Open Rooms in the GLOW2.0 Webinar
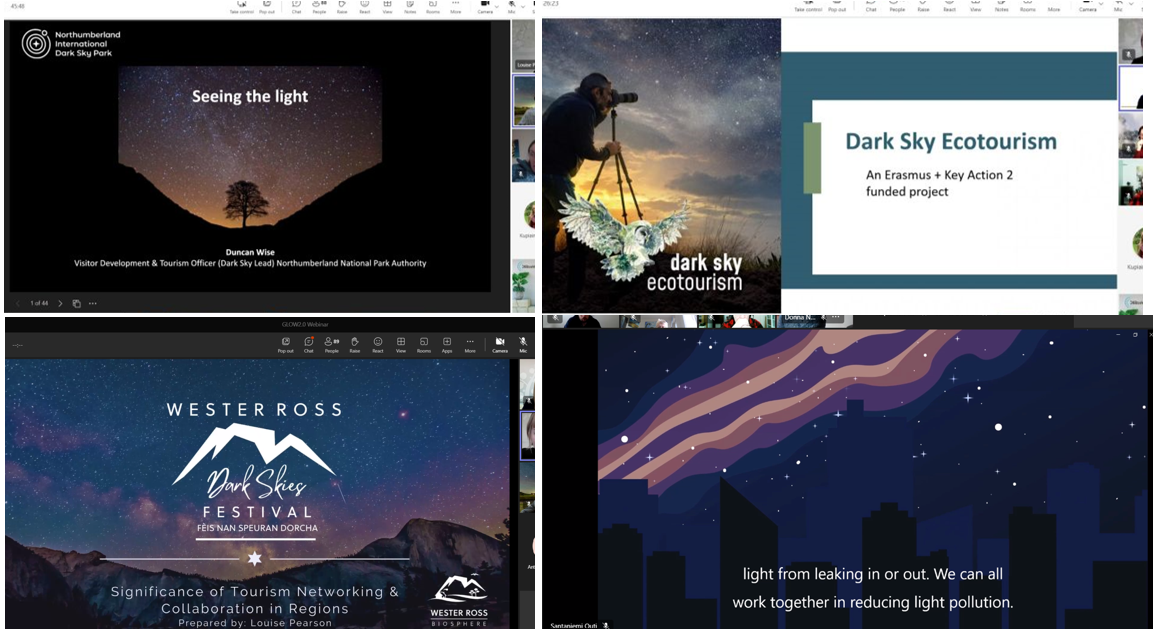 424,344
